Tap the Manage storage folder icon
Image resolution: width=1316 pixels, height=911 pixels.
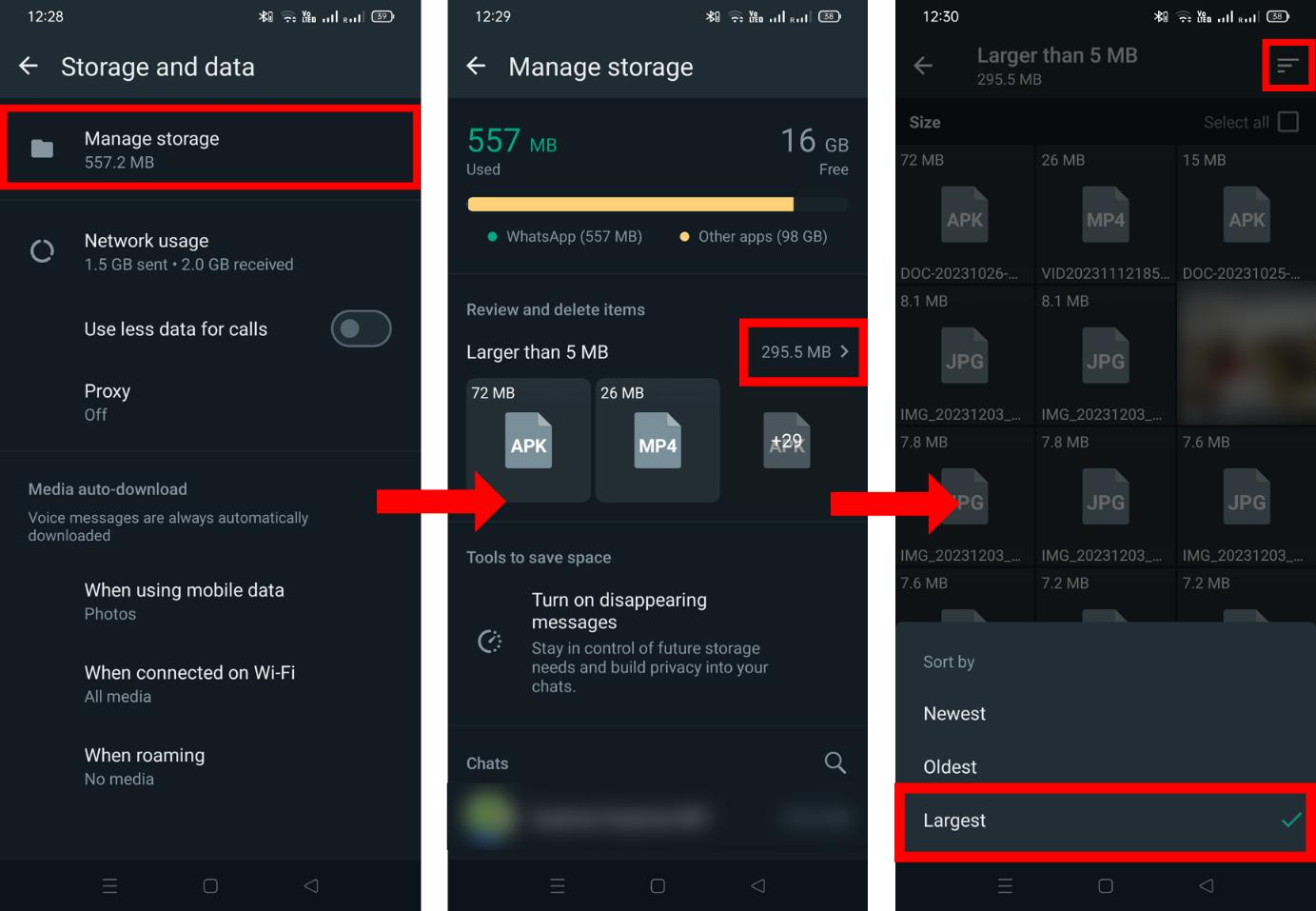pyautogui.click(x=42, y=149)
